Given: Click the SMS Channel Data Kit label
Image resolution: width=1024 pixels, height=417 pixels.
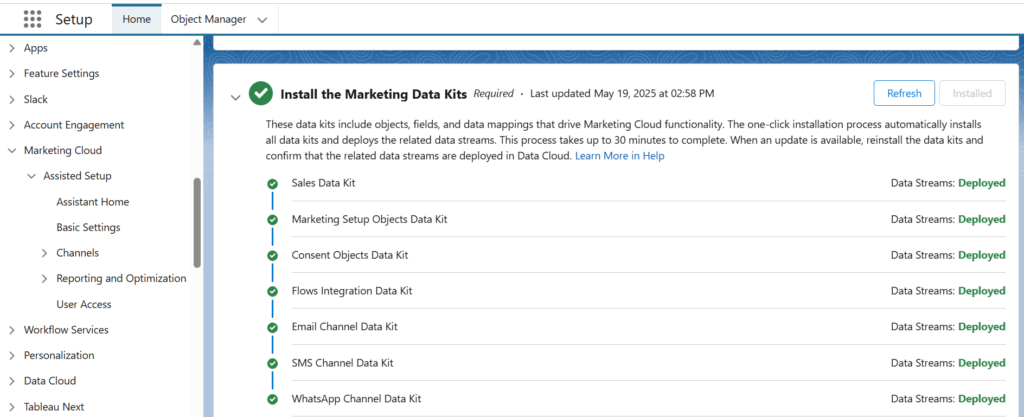Looking at the screenshot, I should click(343, 363).
